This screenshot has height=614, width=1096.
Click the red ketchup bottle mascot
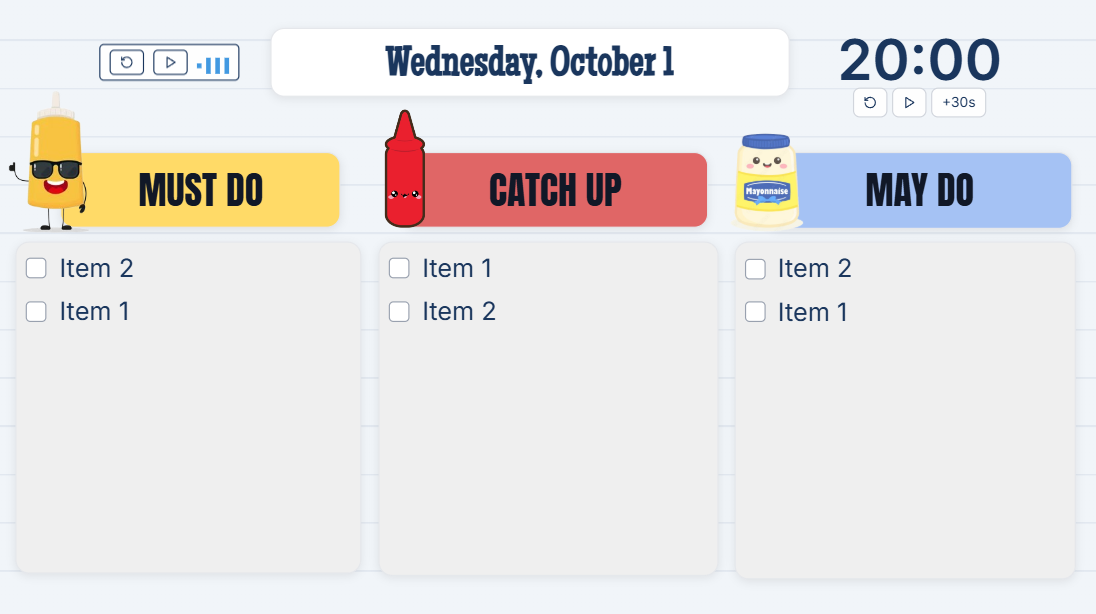tap(404, 172)
